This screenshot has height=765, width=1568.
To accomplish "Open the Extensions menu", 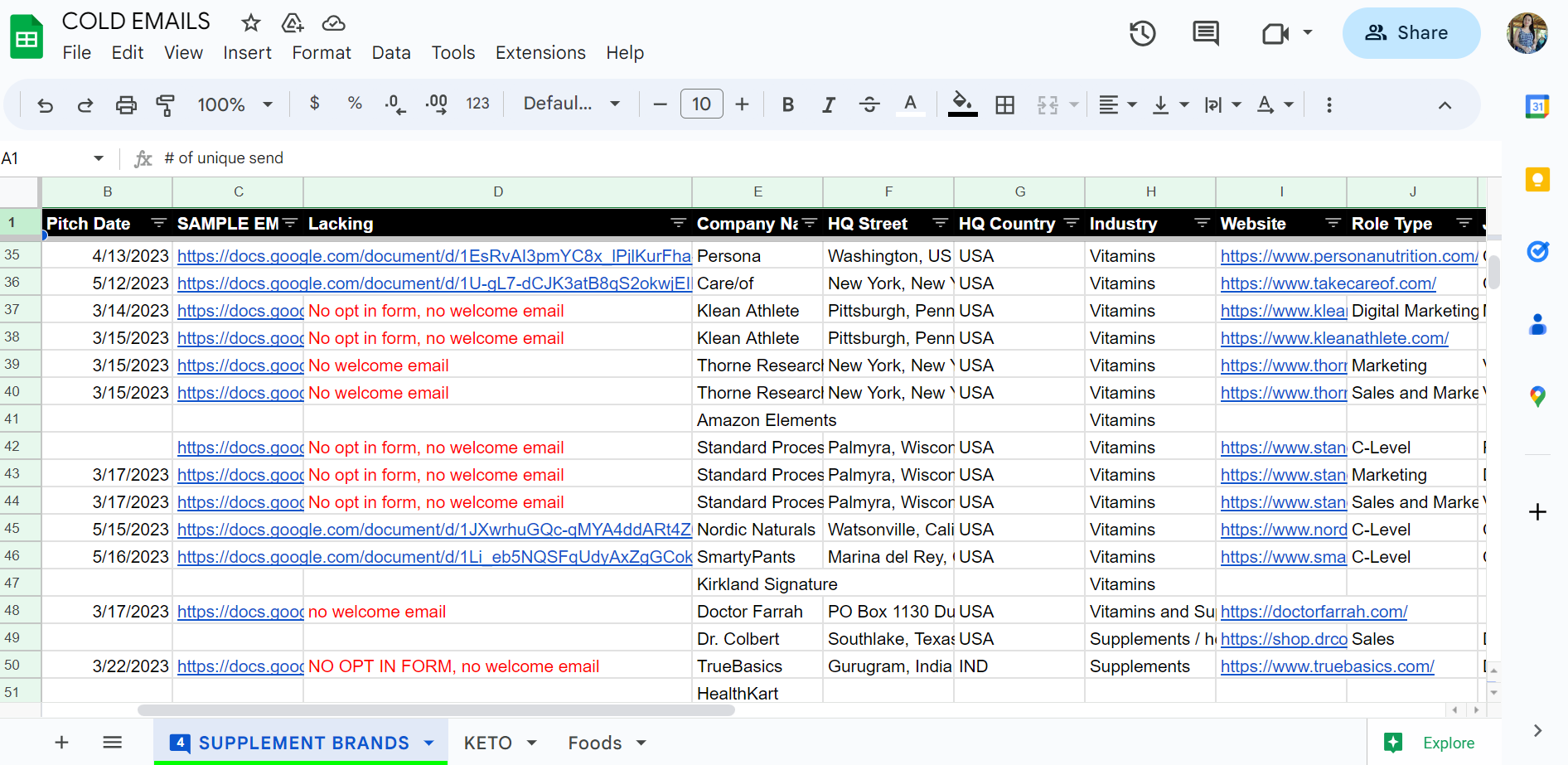I will click(x=540, y=53).
